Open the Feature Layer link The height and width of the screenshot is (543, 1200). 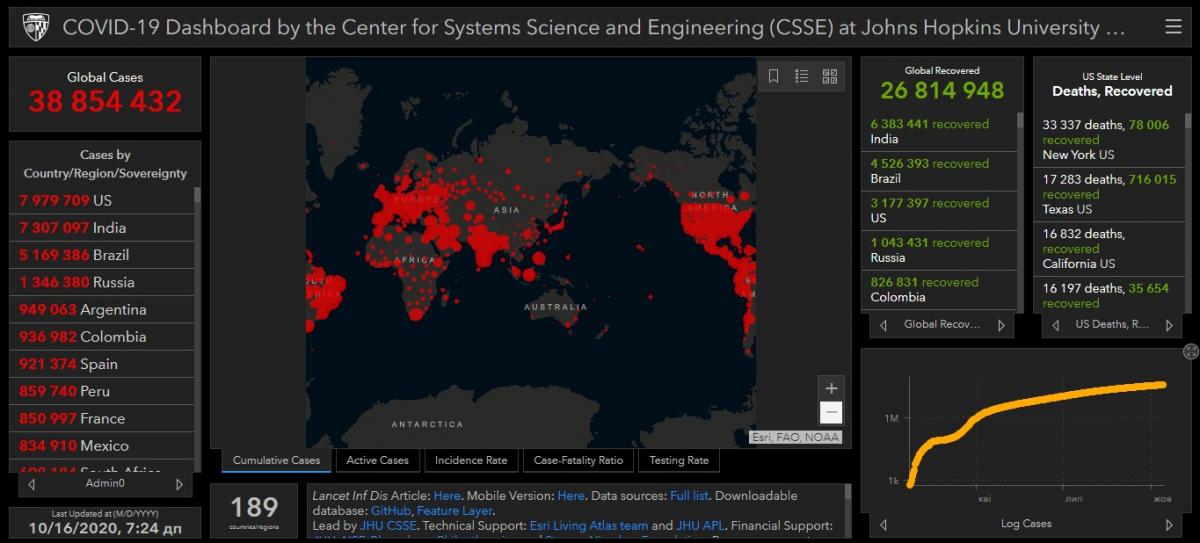click(454, 510)
